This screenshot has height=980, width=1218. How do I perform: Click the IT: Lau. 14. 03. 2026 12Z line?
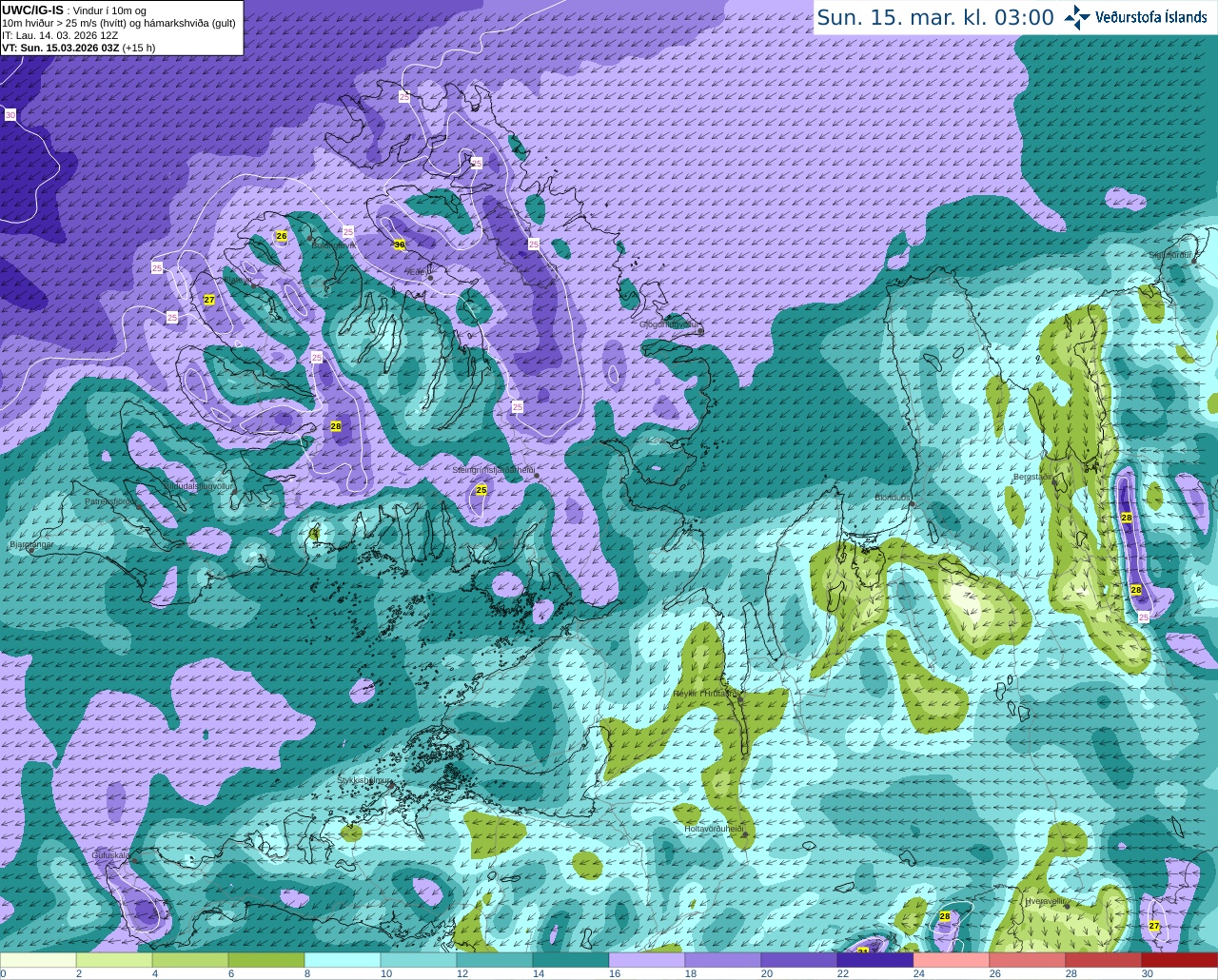(60, 35)
